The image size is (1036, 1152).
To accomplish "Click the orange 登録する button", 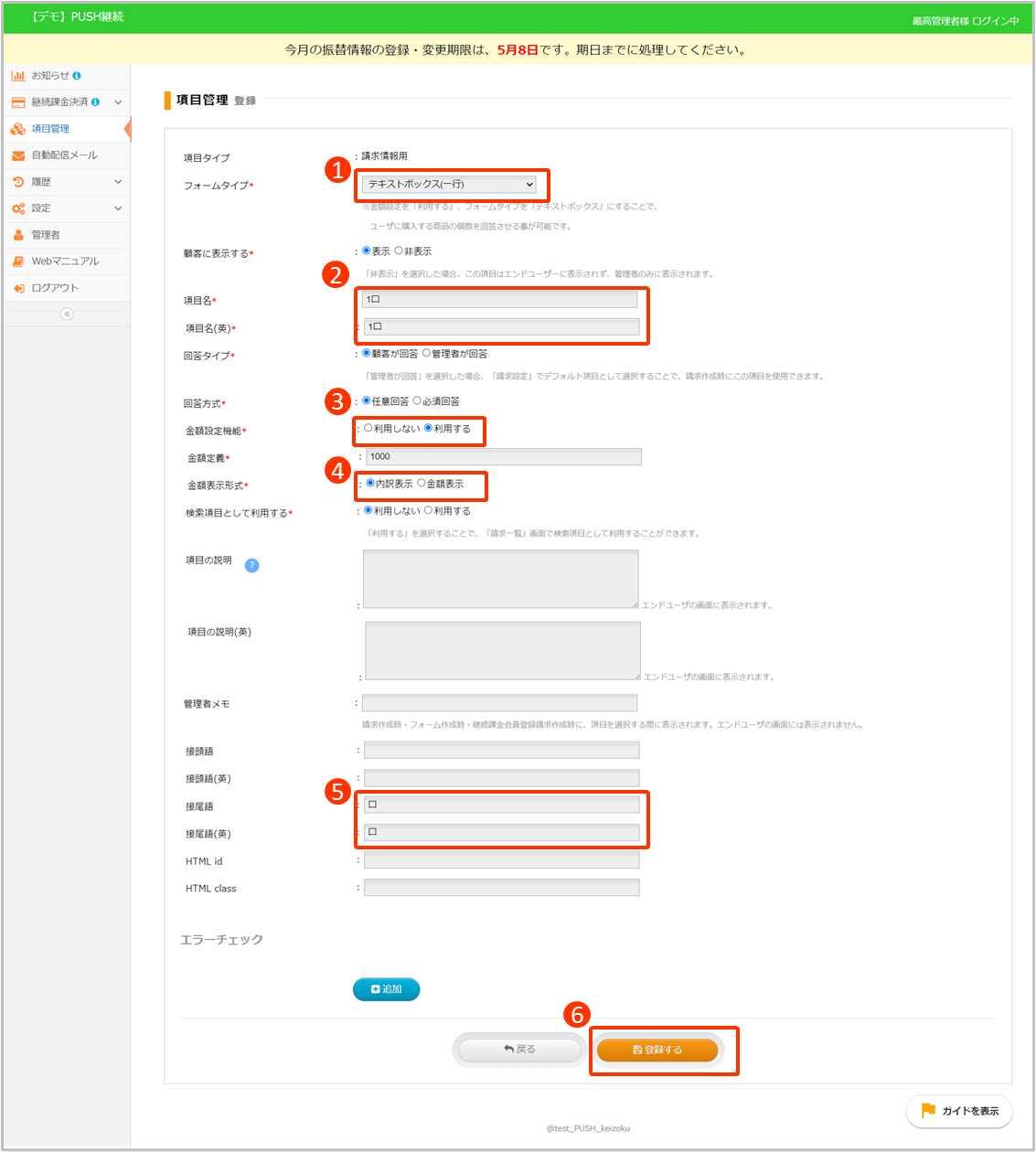I will click(657, 1050).
